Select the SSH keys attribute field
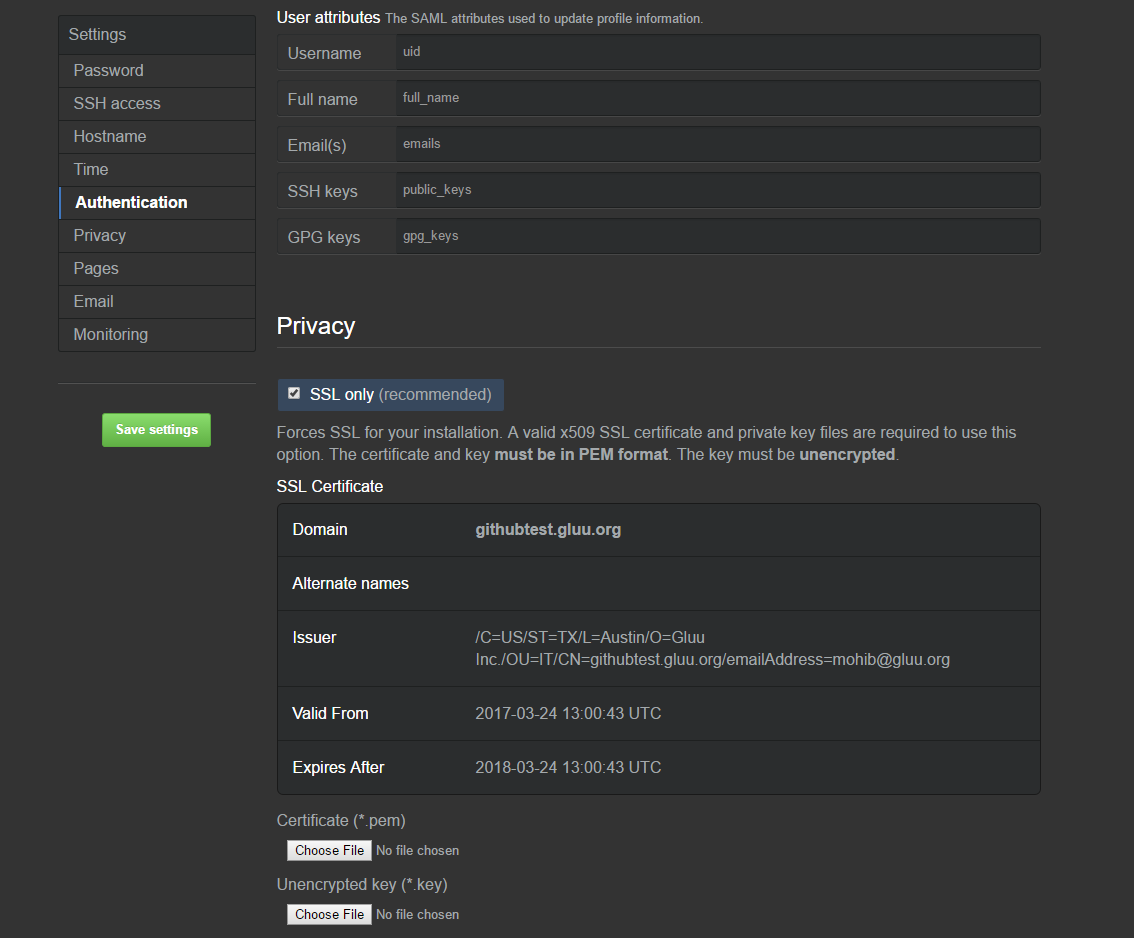Screen dimensions: 1134x938 pyautogui.click(x=717, y=190)
